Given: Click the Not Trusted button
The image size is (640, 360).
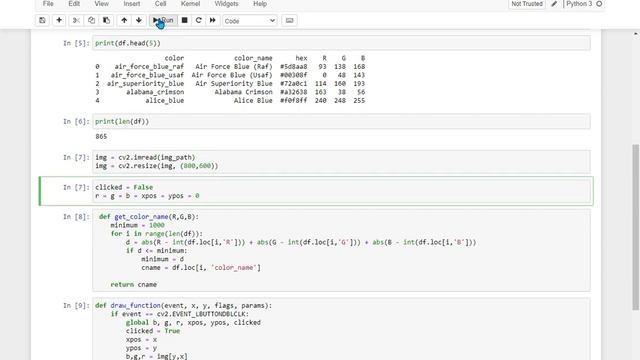Looking at the screenshot, I should pos(527,4).
